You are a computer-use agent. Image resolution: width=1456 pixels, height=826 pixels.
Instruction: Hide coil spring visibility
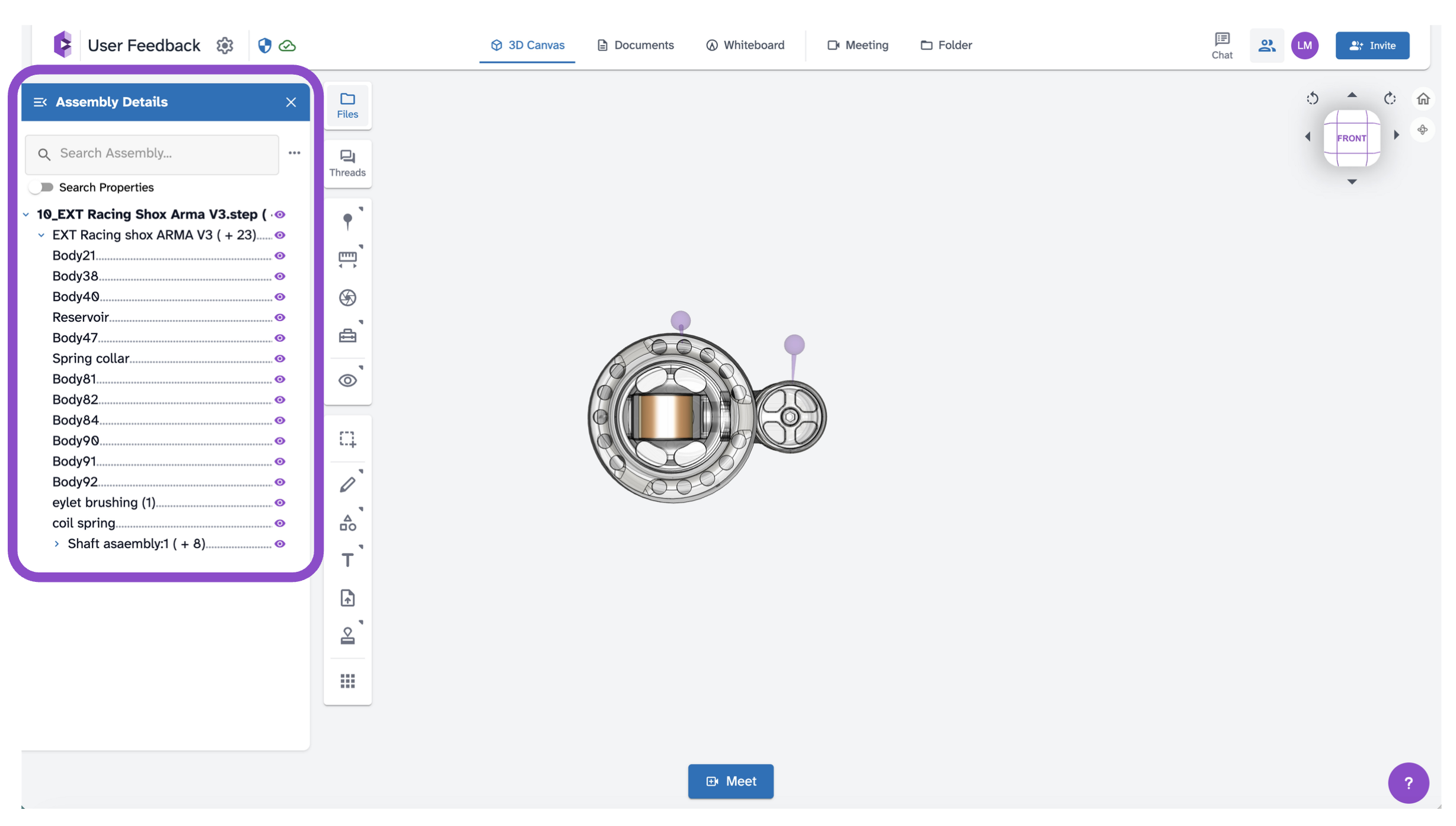tap(280, 523)
